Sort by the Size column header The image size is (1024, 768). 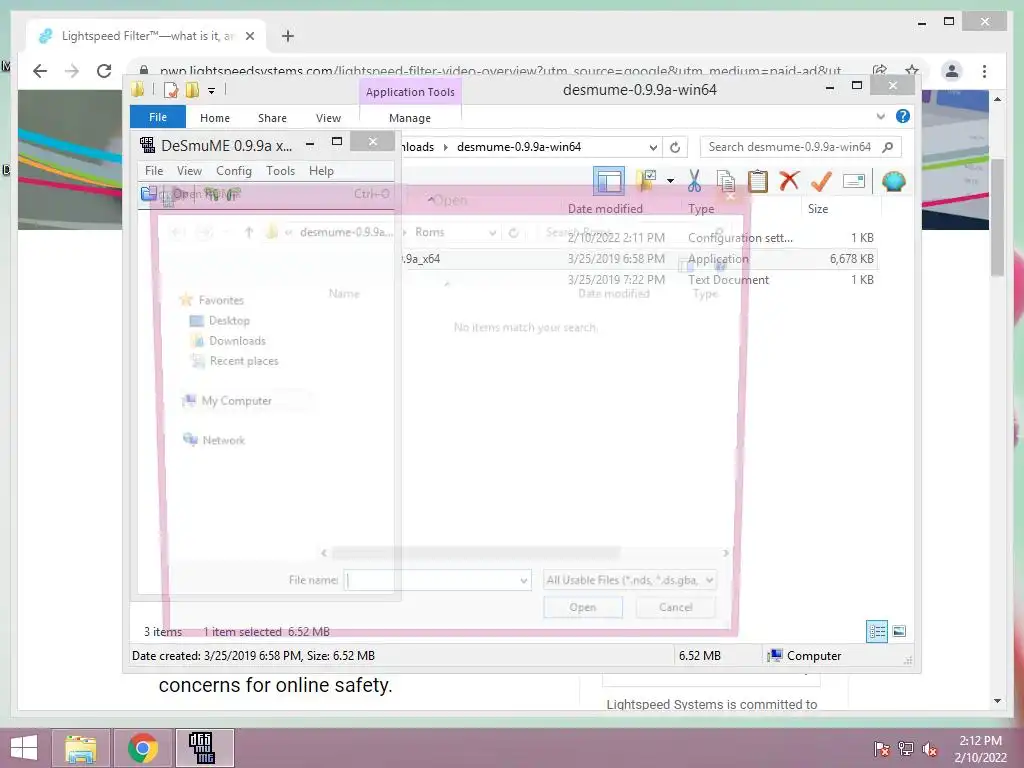(x=818, y=208)
